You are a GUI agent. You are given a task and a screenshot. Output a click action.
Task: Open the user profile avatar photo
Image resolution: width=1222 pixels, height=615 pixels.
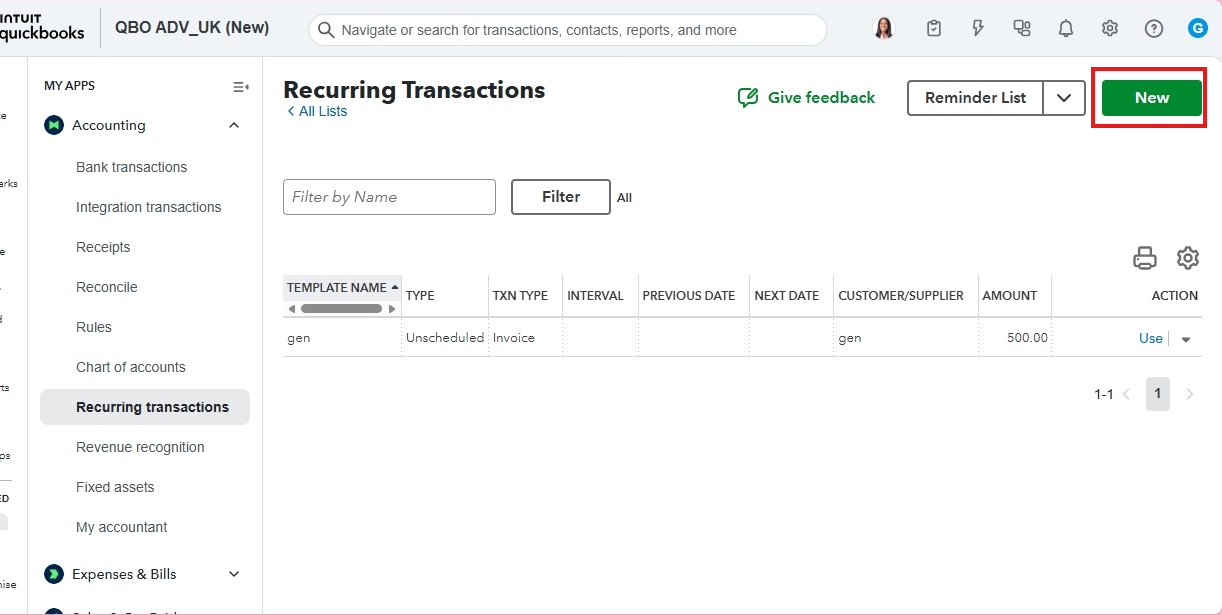[883, 29]
